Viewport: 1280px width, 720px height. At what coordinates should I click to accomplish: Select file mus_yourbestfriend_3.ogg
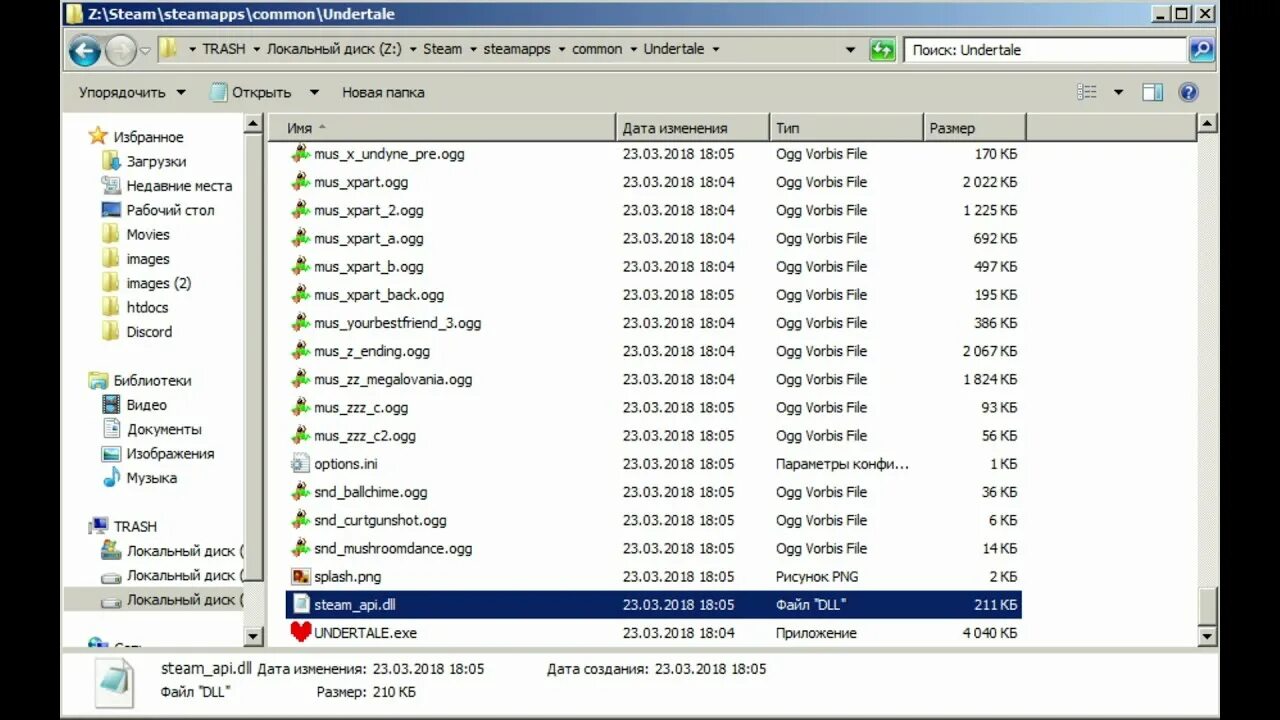[x=397, y=323]
